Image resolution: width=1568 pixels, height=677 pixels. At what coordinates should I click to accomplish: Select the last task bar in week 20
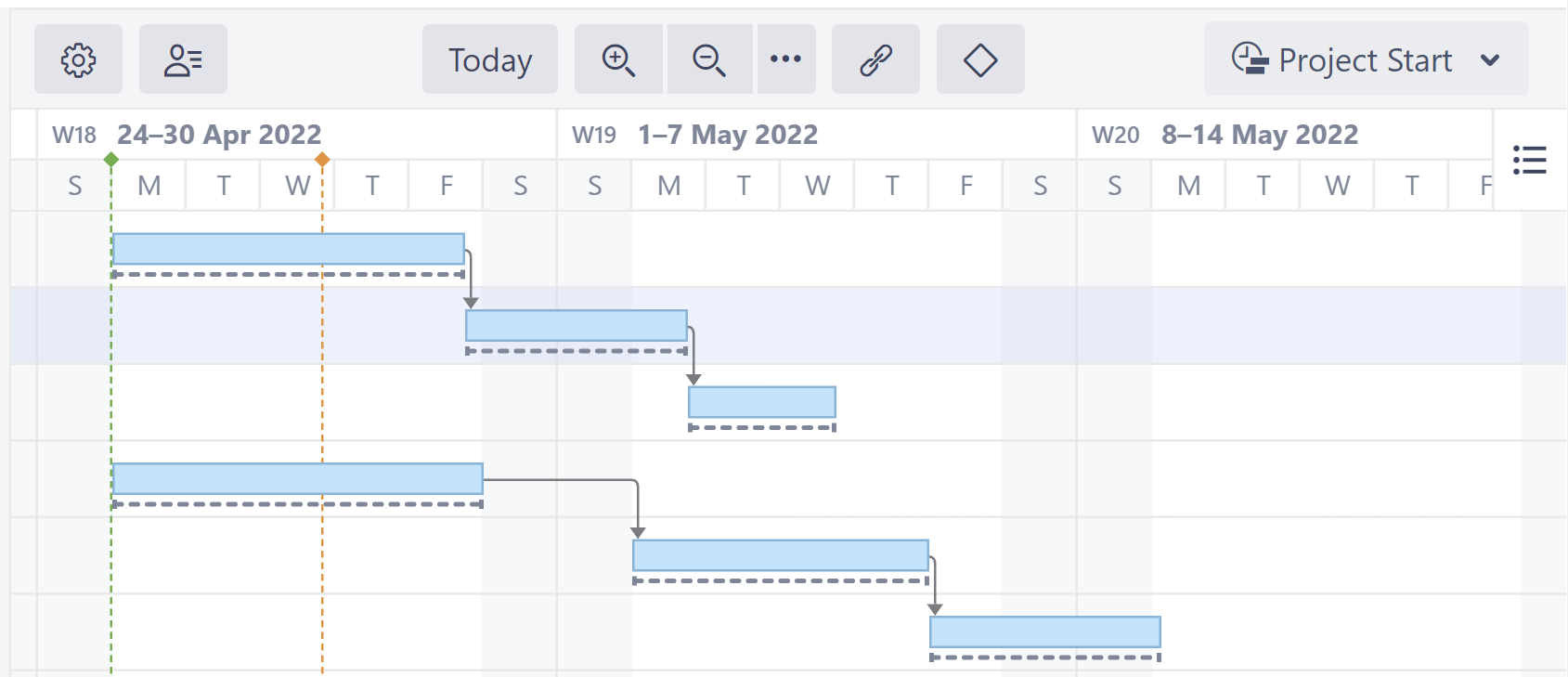tap(1043, 630)
